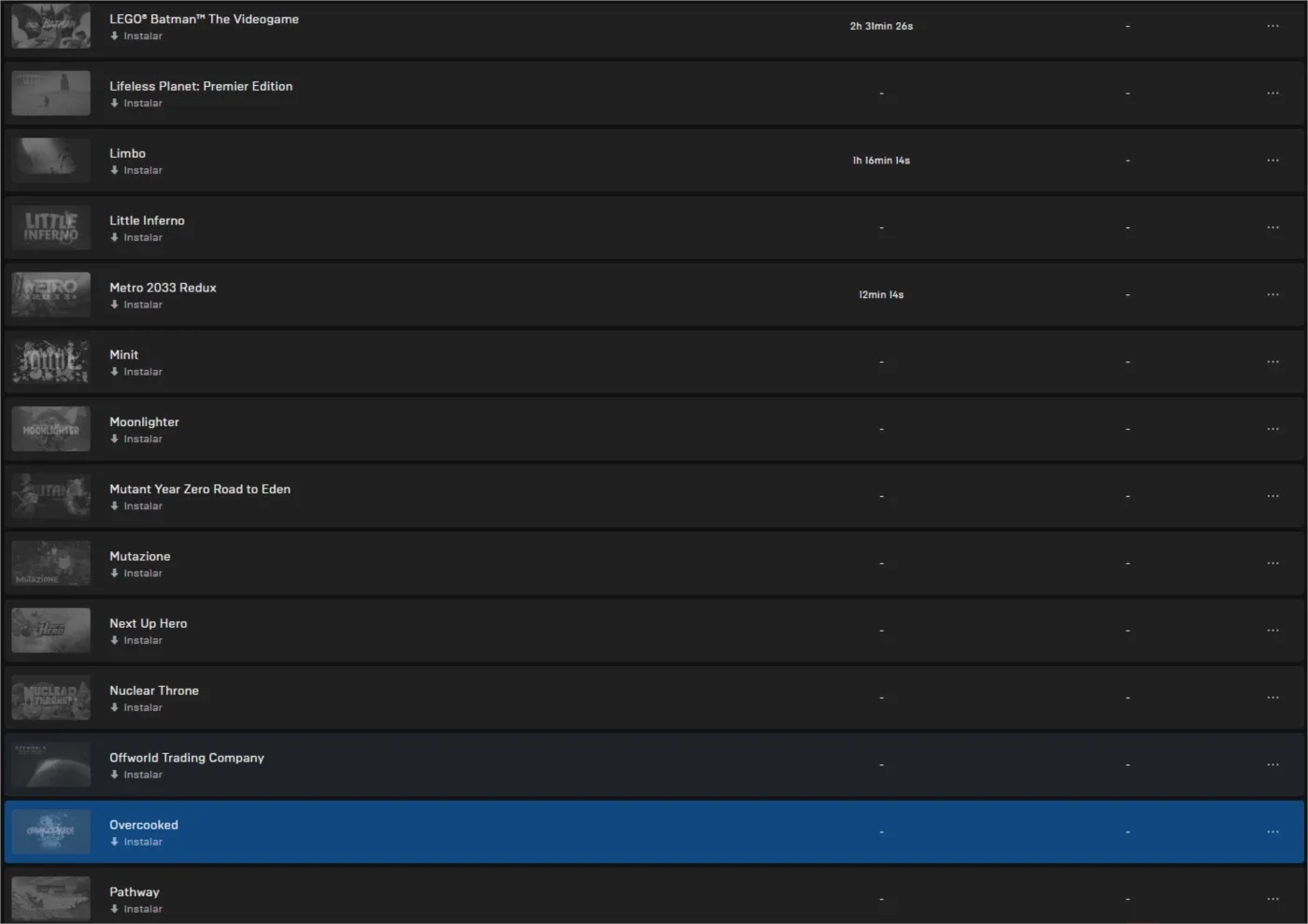Select the Nuclear Throne thumbnail

click(51, 698)
